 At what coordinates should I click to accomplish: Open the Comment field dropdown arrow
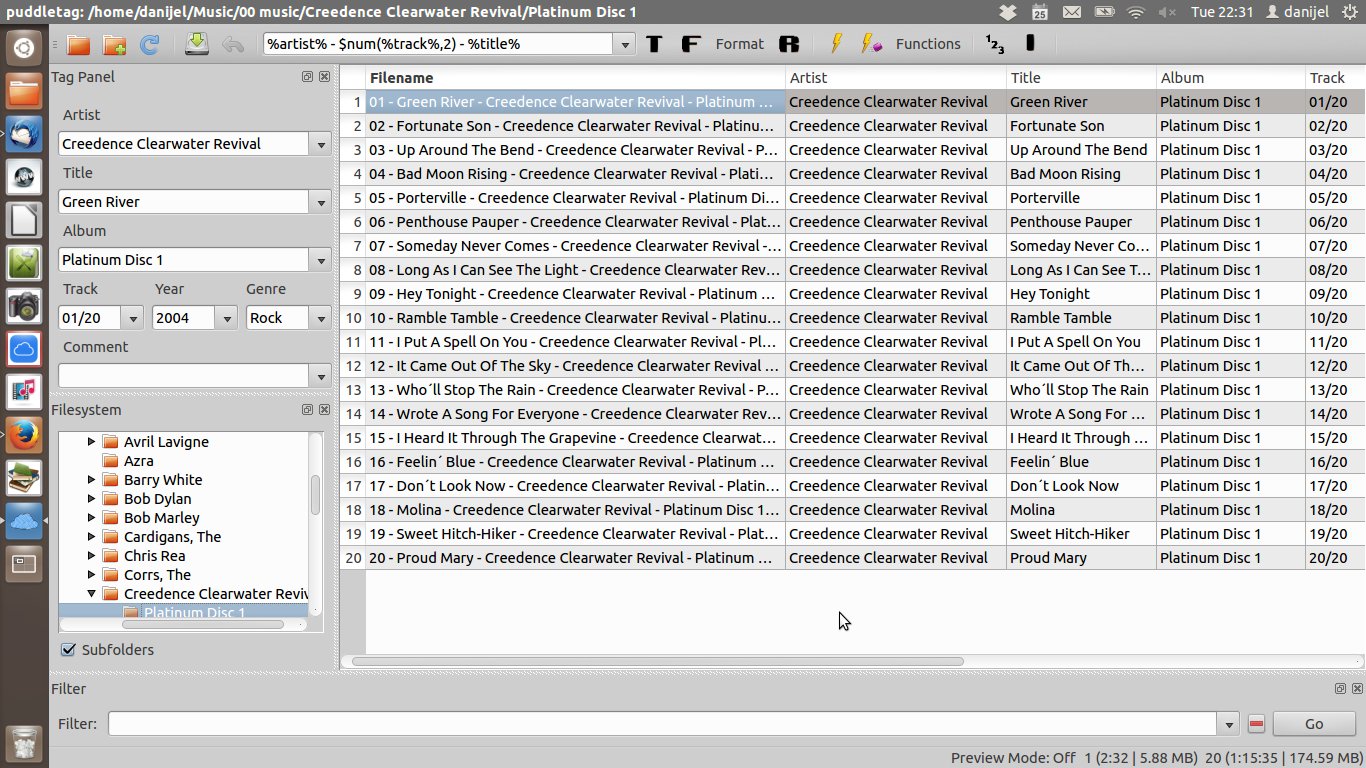coord(321,376)
